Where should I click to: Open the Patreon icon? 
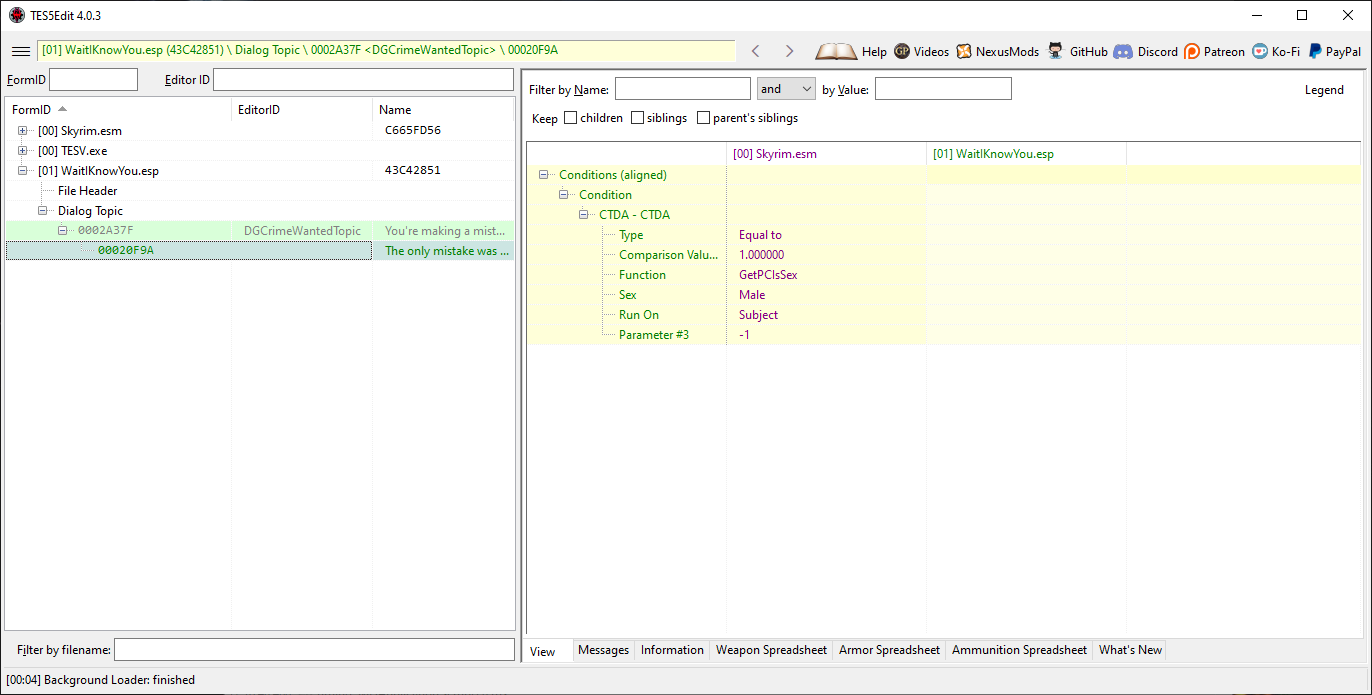1192,51
